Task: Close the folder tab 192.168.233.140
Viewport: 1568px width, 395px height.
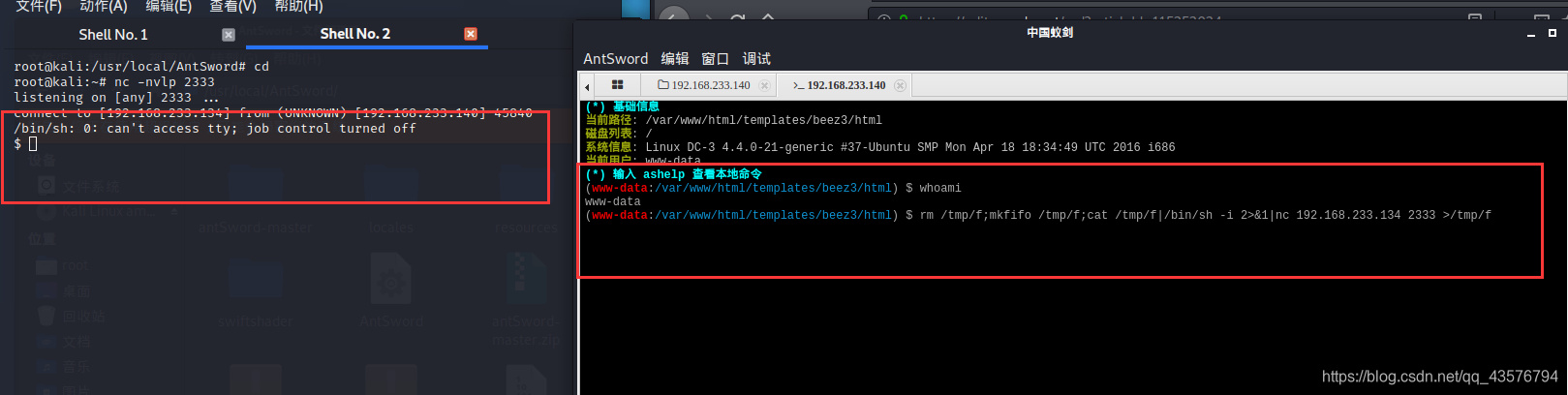Action: [764, 85]
